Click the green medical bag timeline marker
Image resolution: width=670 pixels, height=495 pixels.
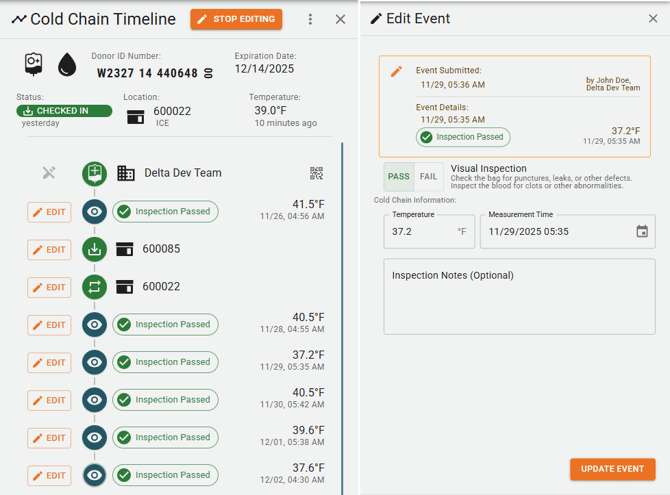(94, 173)
